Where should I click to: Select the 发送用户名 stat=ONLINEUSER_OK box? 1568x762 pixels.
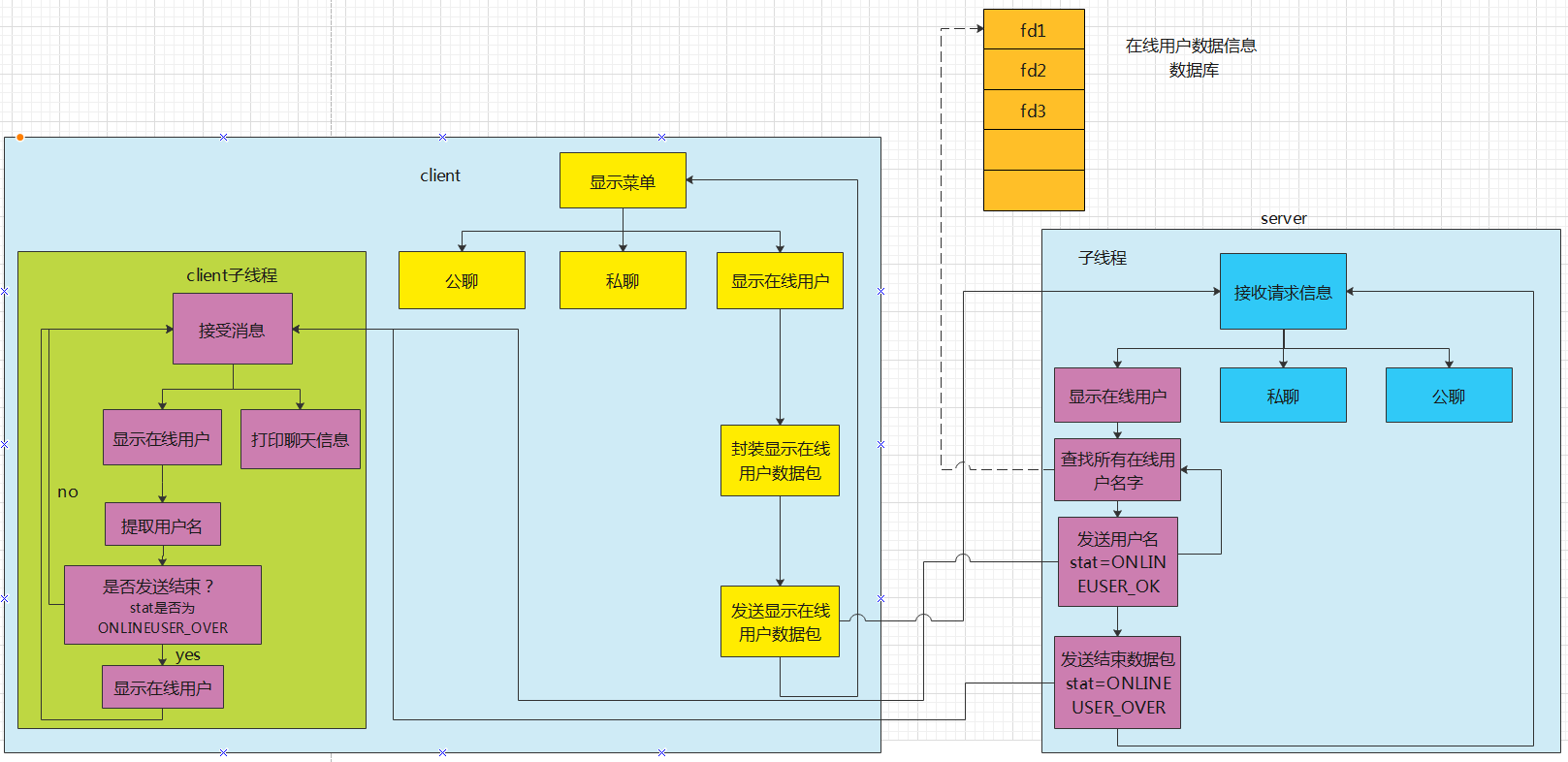tap(1117, 562)
